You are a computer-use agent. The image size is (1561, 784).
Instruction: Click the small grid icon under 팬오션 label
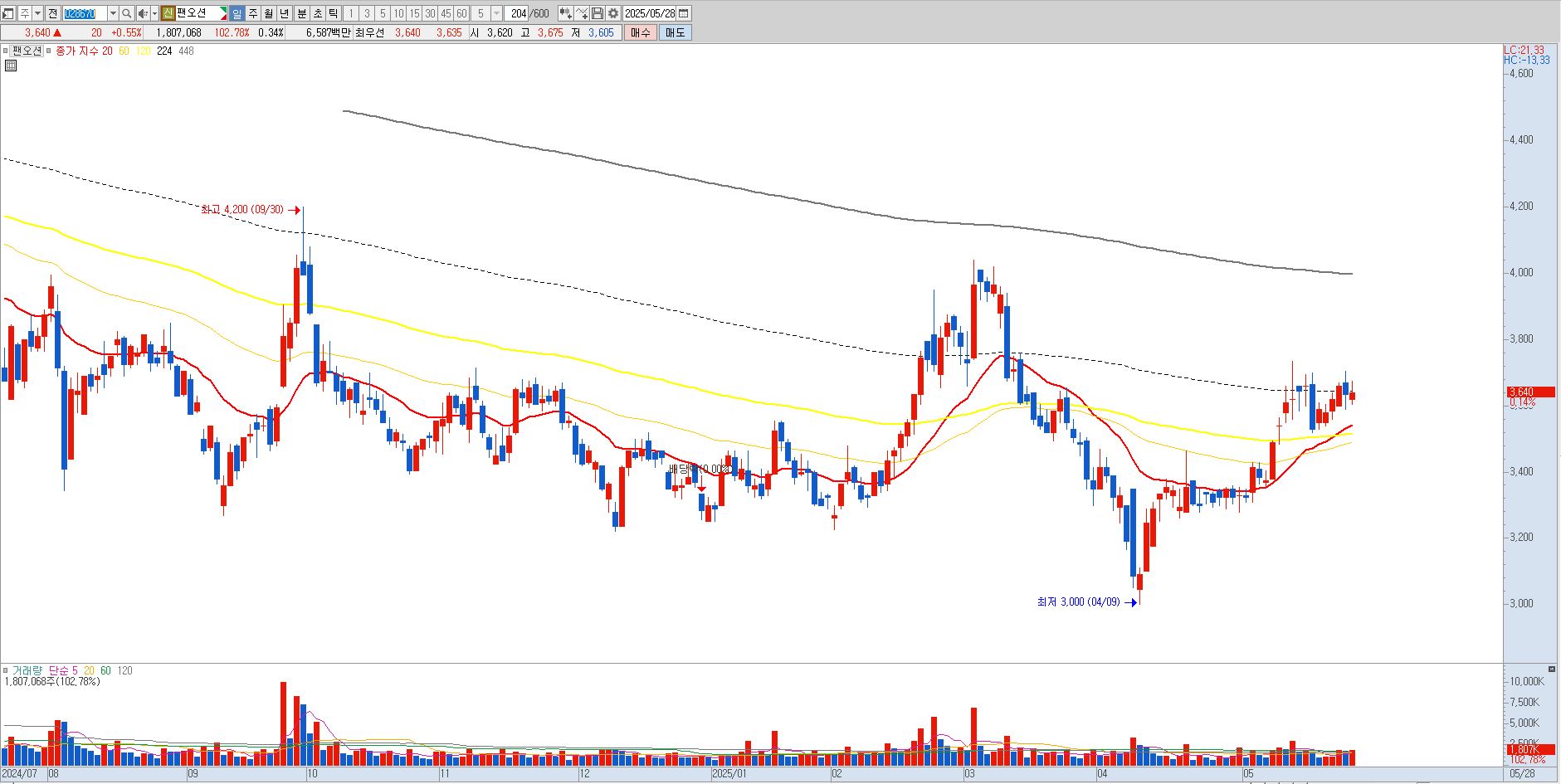point(10,66)
